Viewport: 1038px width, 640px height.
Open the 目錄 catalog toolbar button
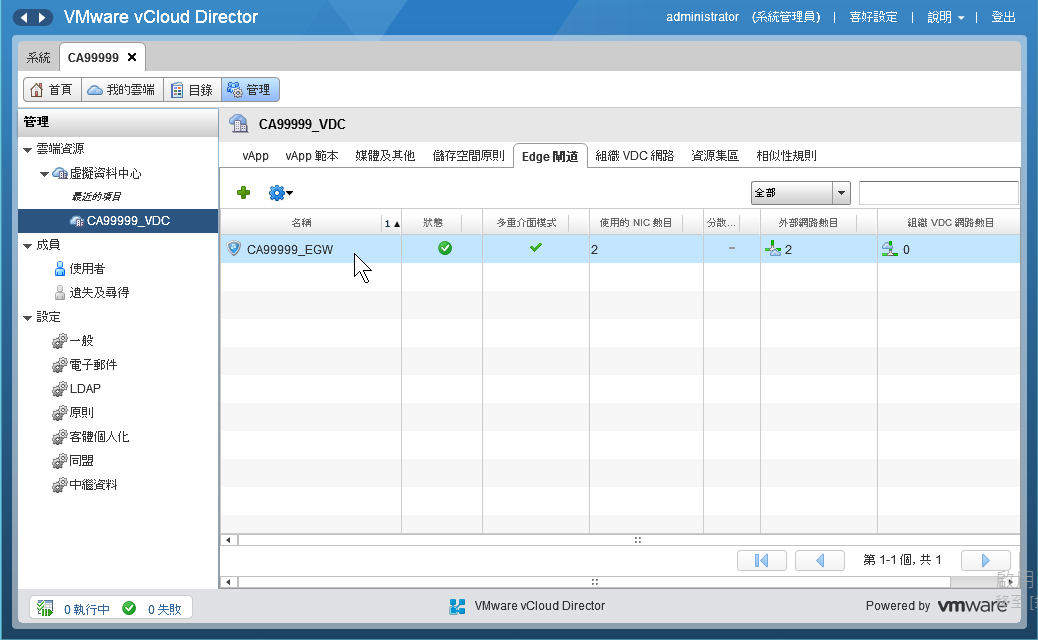point(193,89)
